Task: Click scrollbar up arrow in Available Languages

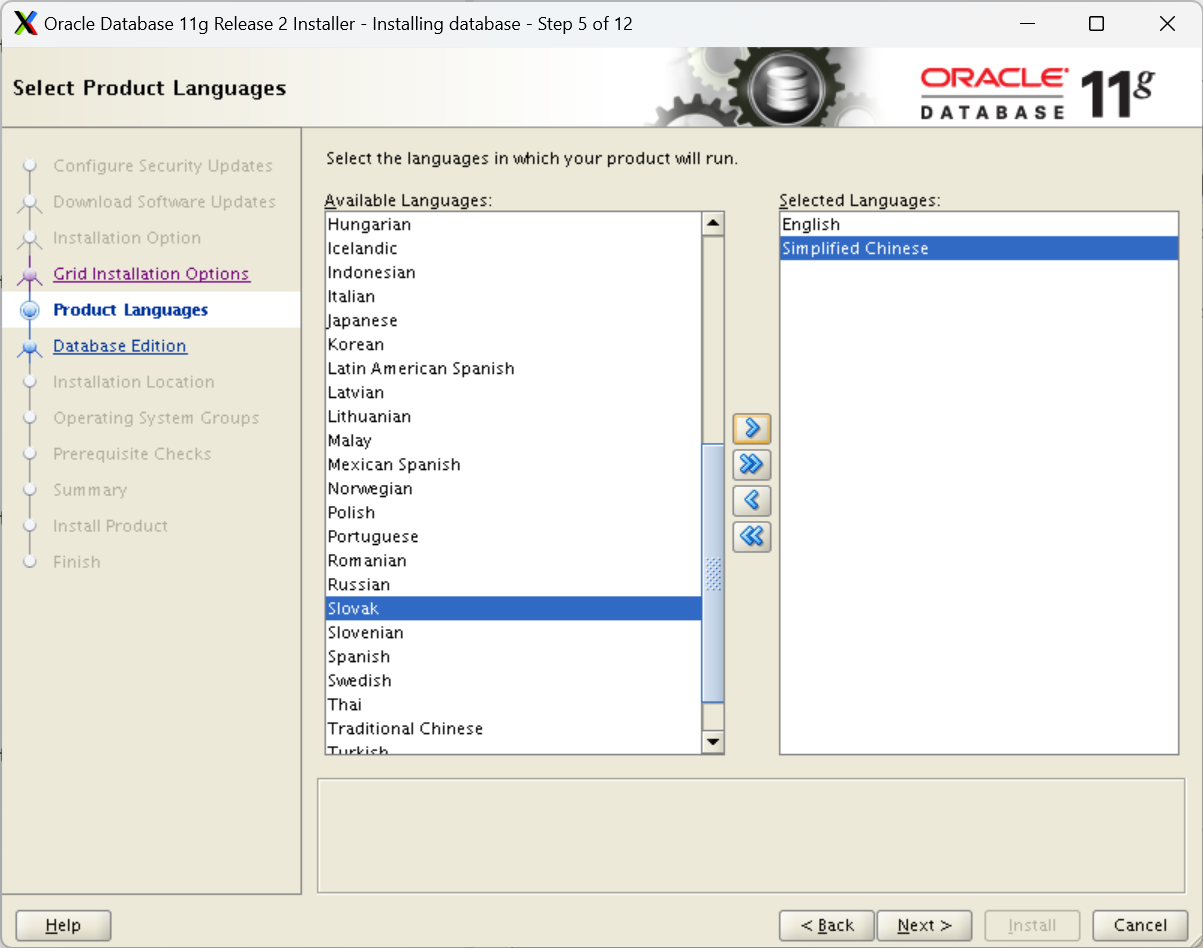Action: (x=713, y=224)
